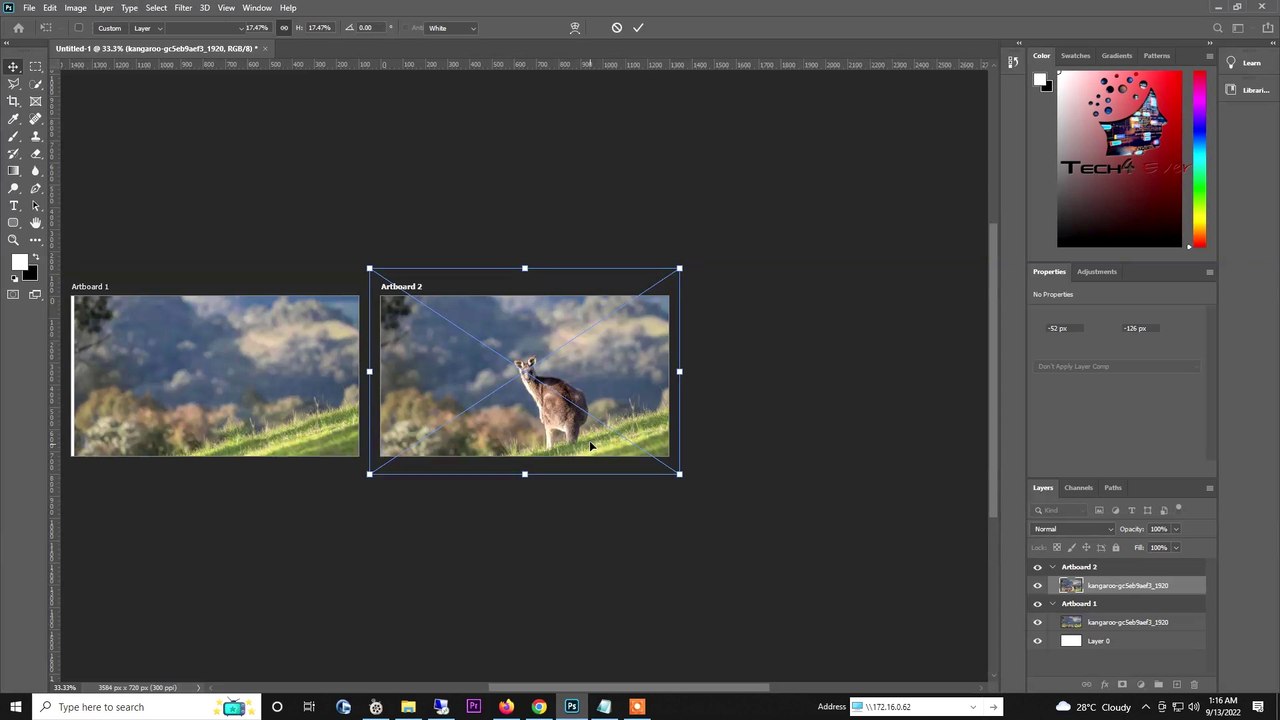Select the Rectangular Marquee tool
1280x720 pixels.
[x=36, y=66]
